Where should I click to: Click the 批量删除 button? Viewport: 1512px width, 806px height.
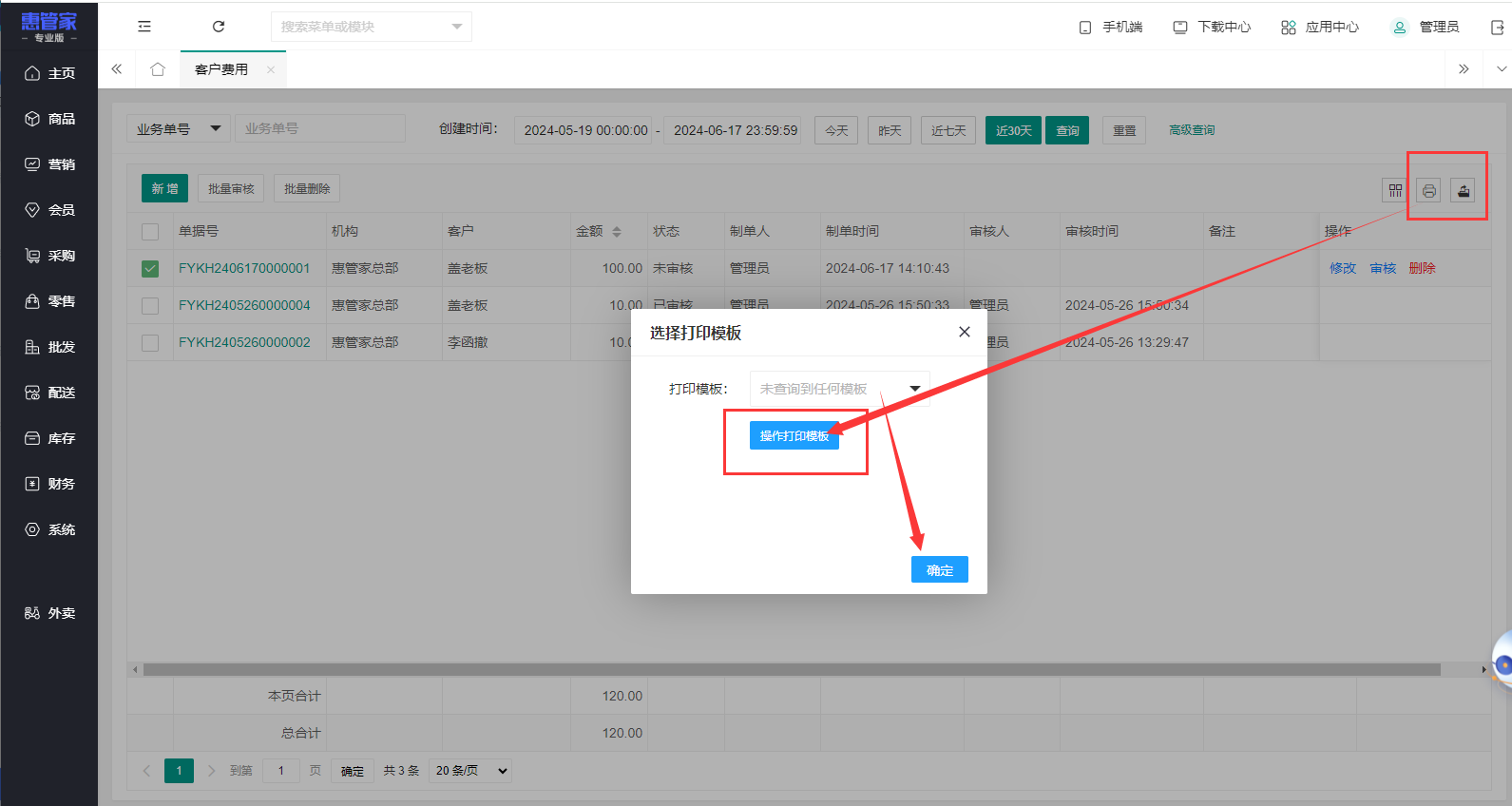(x=307, y=188)
